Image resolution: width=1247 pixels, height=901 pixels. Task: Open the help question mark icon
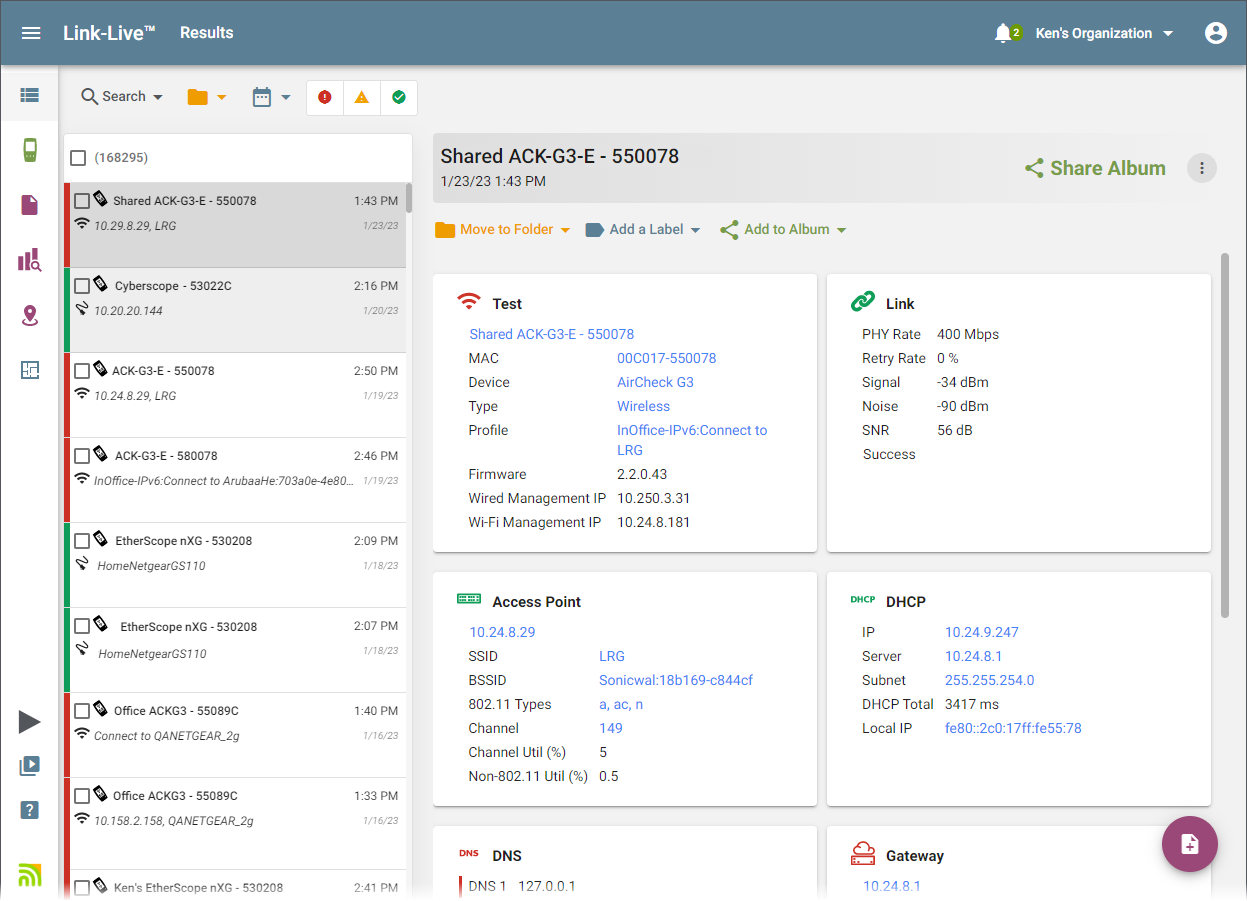click(x=29, y=810)
